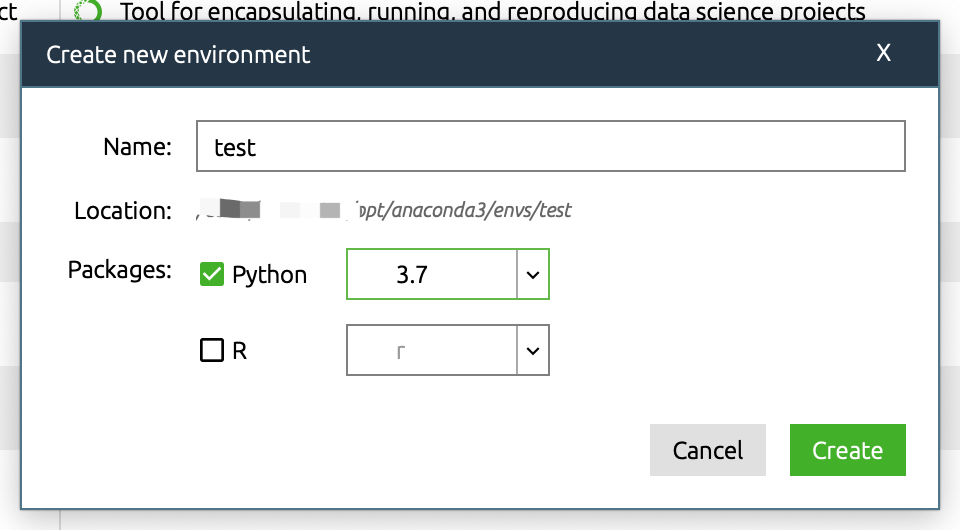
Task: Open the R version dropdown arrow
Action: [x=533, y=351]
